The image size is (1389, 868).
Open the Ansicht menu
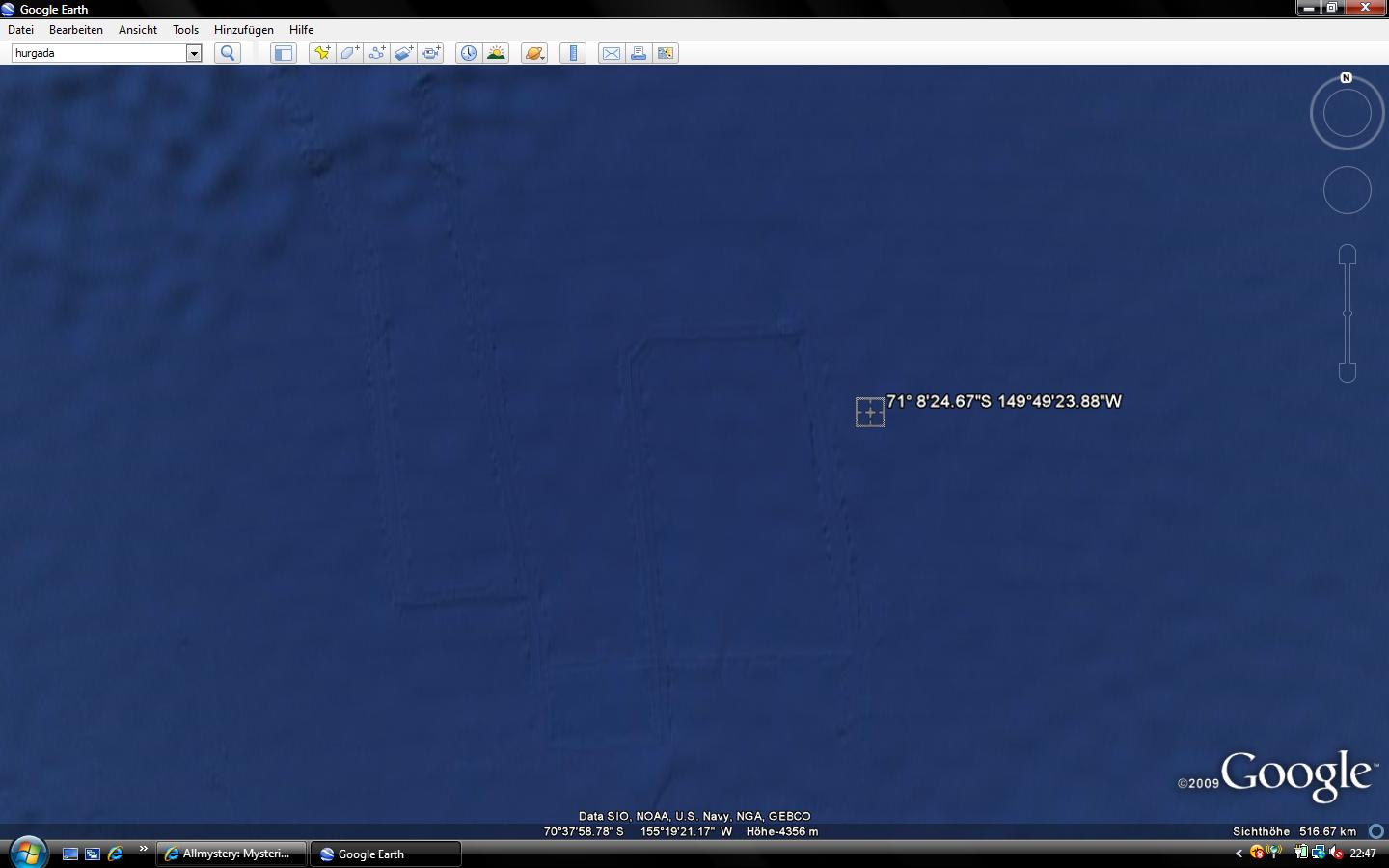click(138, 30)
